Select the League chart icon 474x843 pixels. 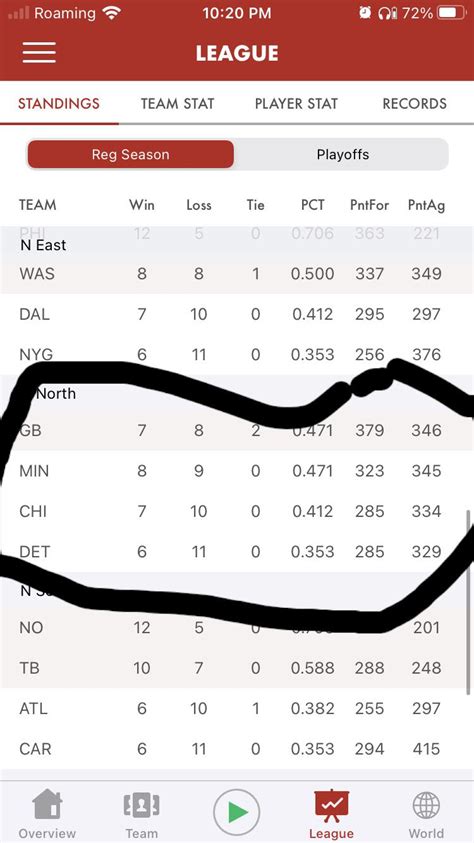(x=331, y=805)
